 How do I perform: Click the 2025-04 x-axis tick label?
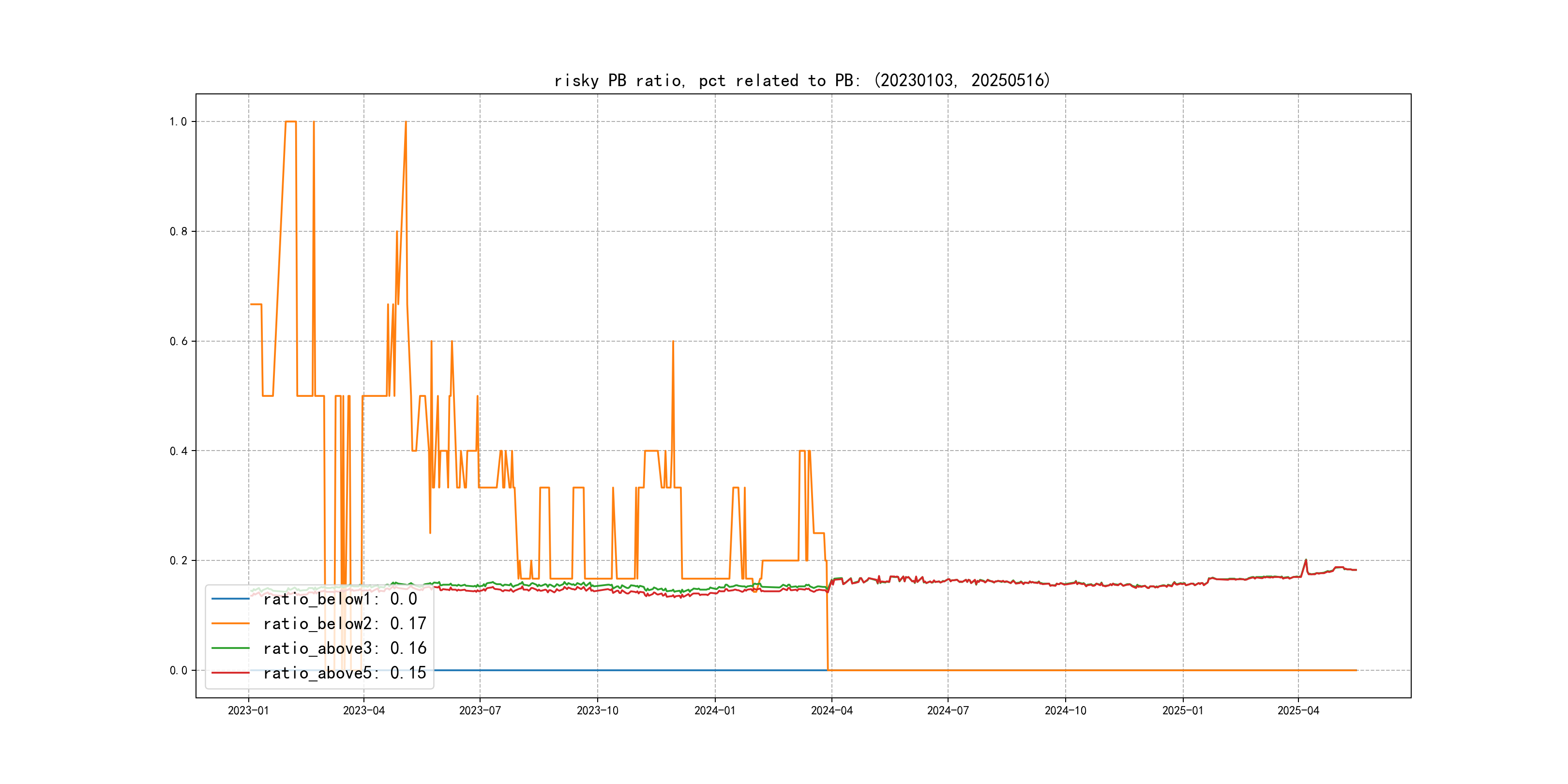point(1298,710)
